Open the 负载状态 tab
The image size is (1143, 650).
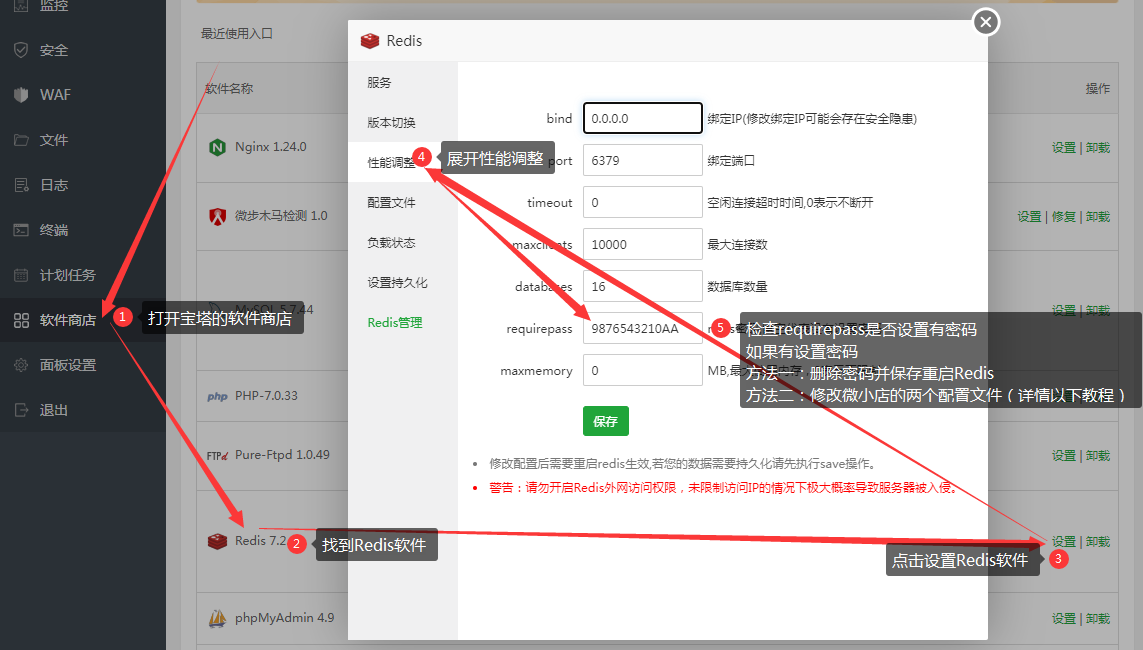coord(391,243)
